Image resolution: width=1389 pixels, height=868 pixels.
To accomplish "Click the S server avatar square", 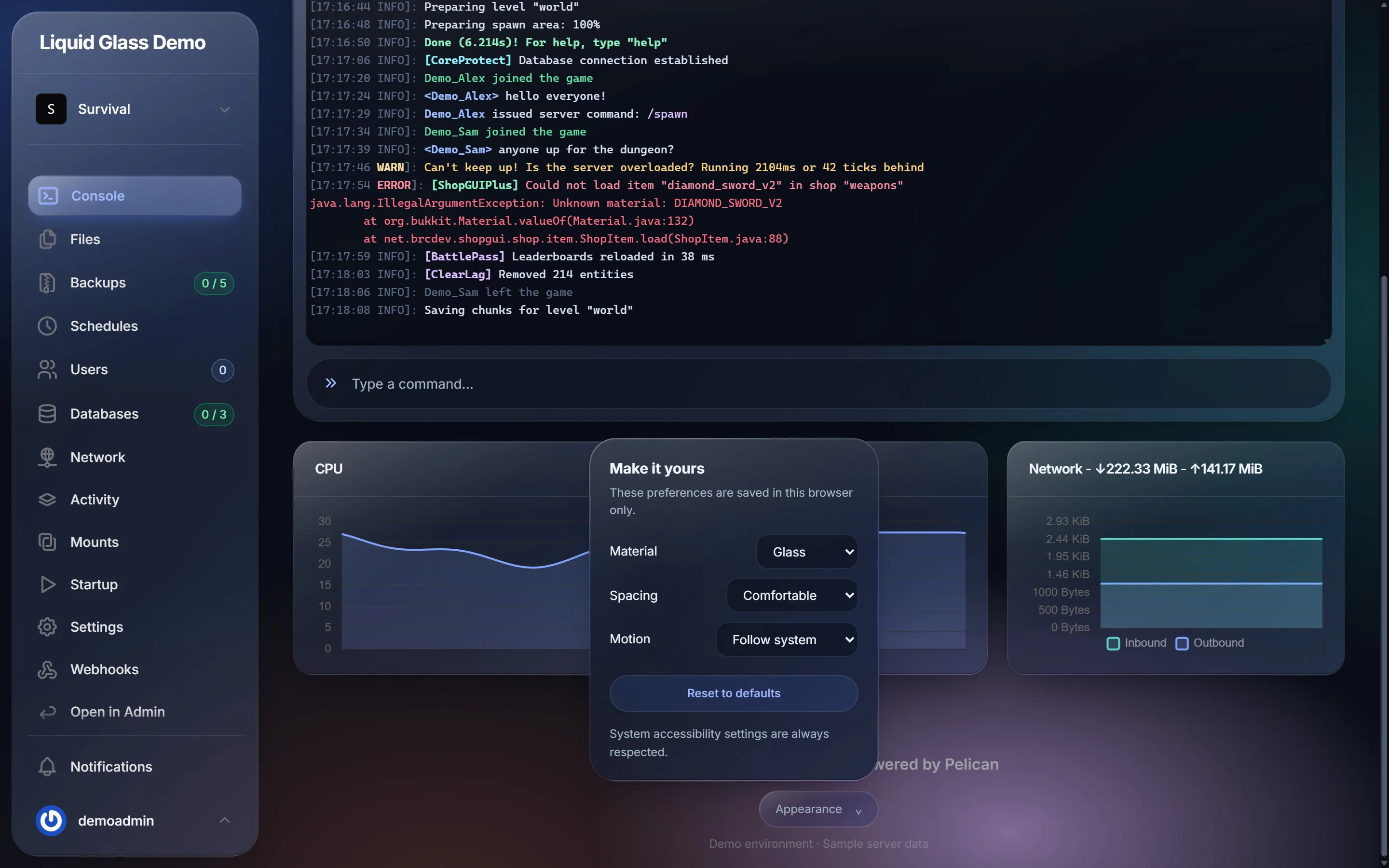I will [51, 109].
